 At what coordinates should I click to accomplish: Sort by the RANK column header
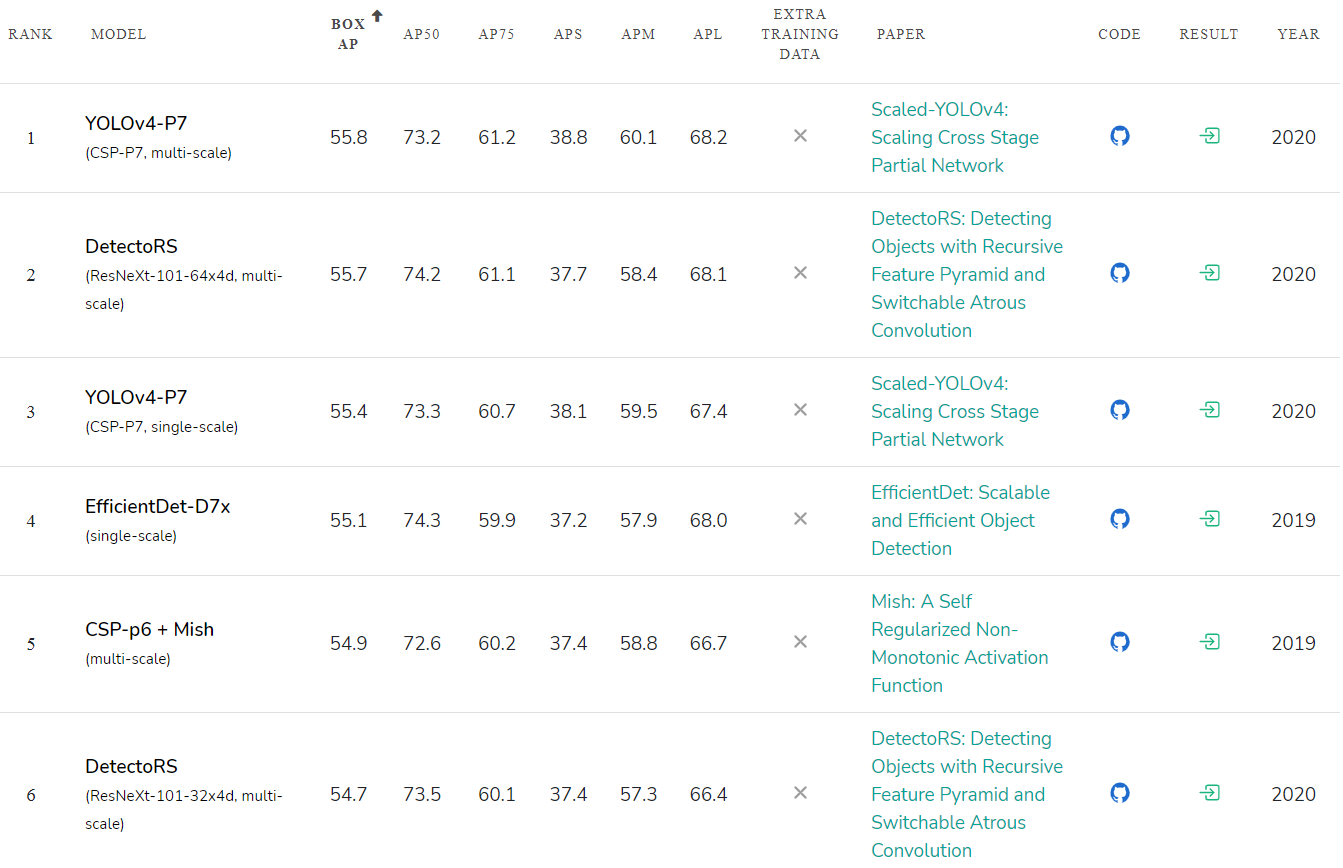pos(30,34)
